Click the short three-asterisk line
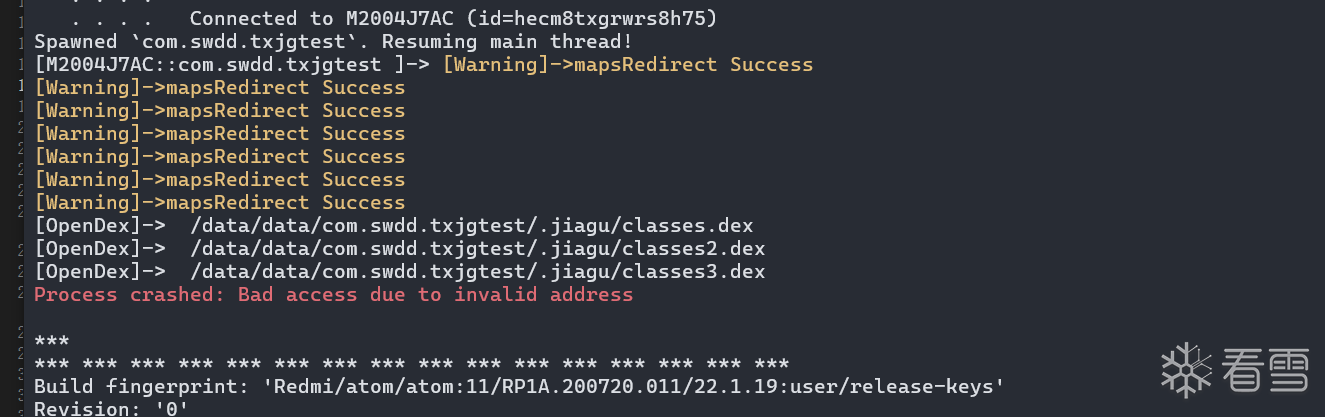This screenshot has width=1325, height=417. [52, 341]
